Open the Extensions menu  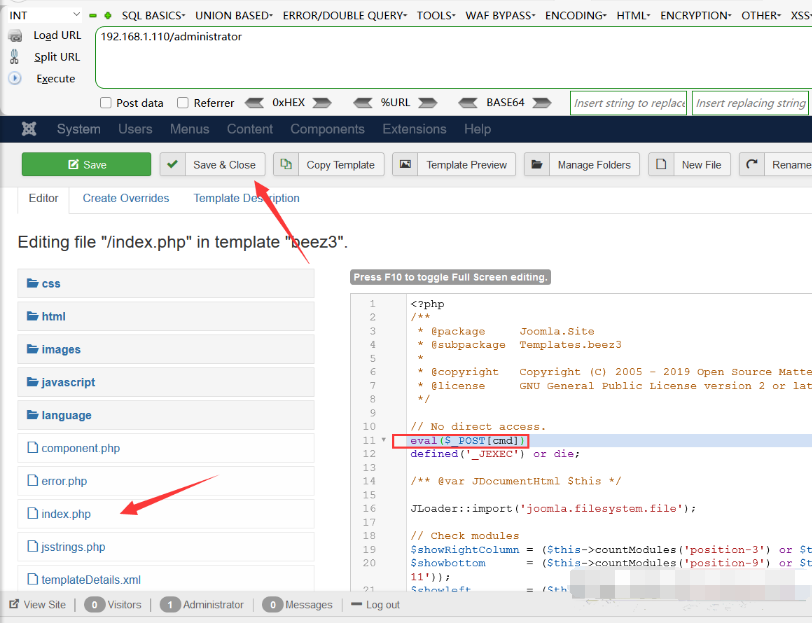[414, 129]
